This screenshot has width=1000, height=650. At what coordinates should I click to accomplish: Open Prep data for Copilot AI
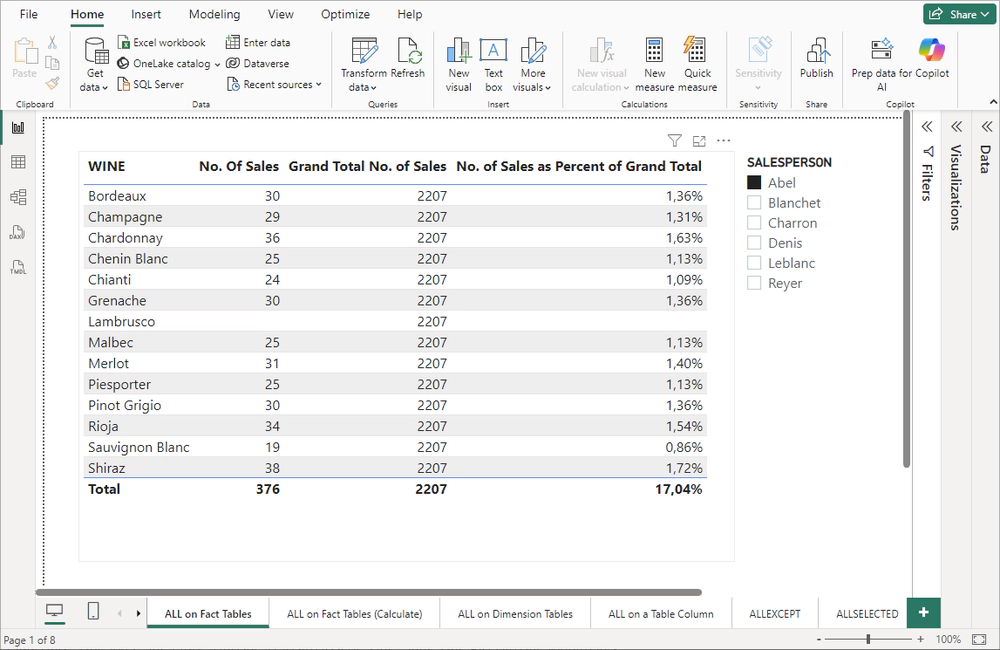tap(882, 64)
